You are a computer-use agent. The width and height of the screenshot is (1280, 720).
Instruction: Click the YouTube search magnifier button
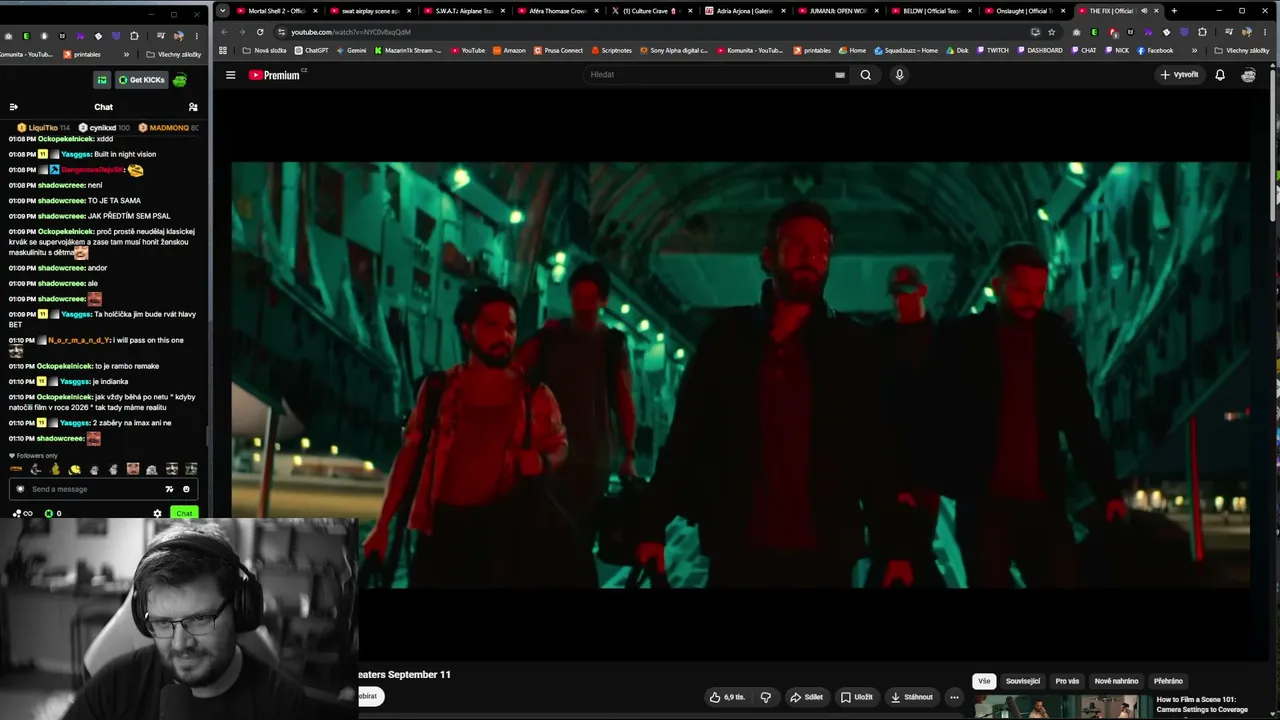[x=866, y=75]
